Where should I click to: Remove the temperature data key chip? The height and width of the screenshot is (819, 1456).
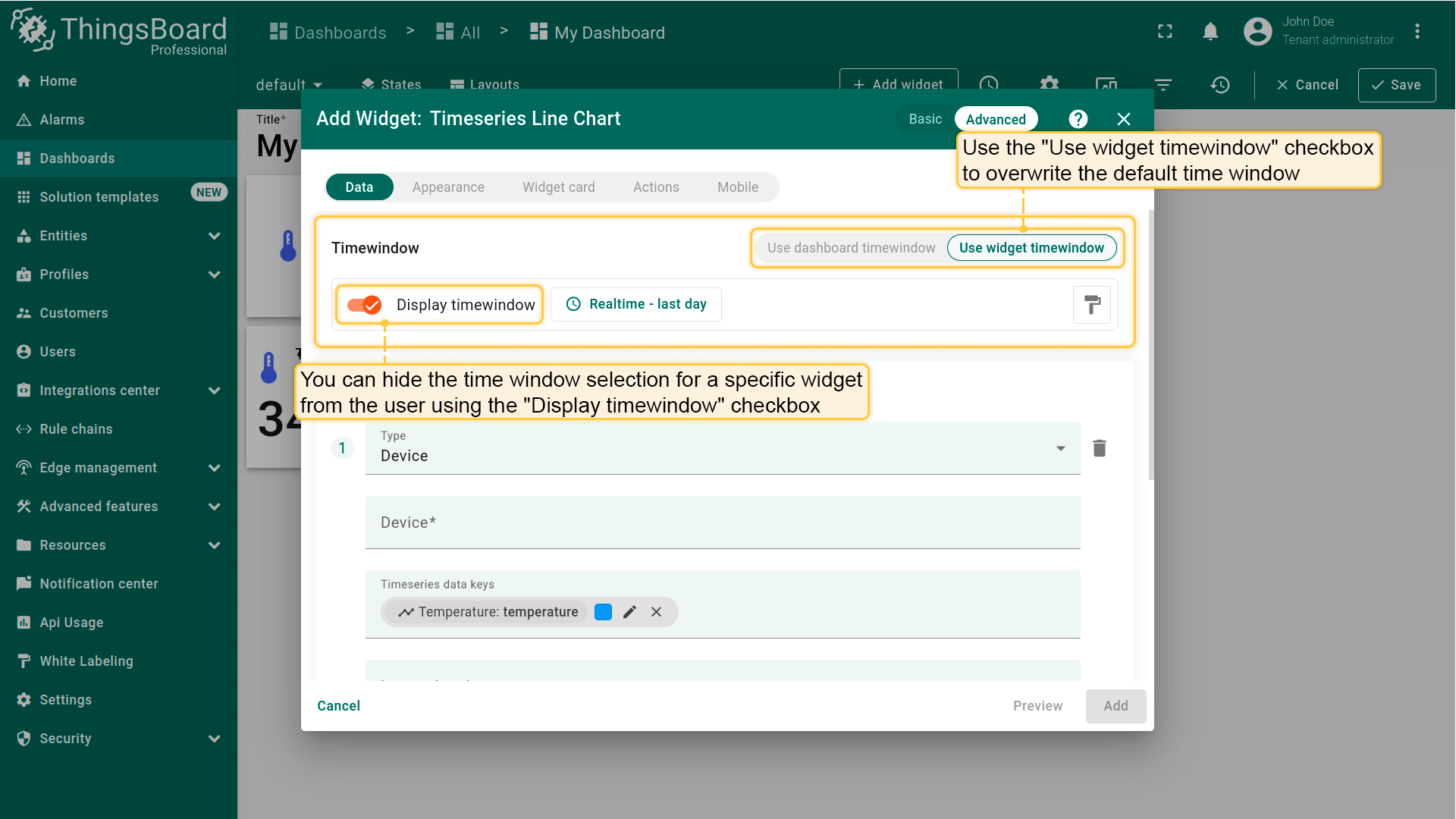657,612
